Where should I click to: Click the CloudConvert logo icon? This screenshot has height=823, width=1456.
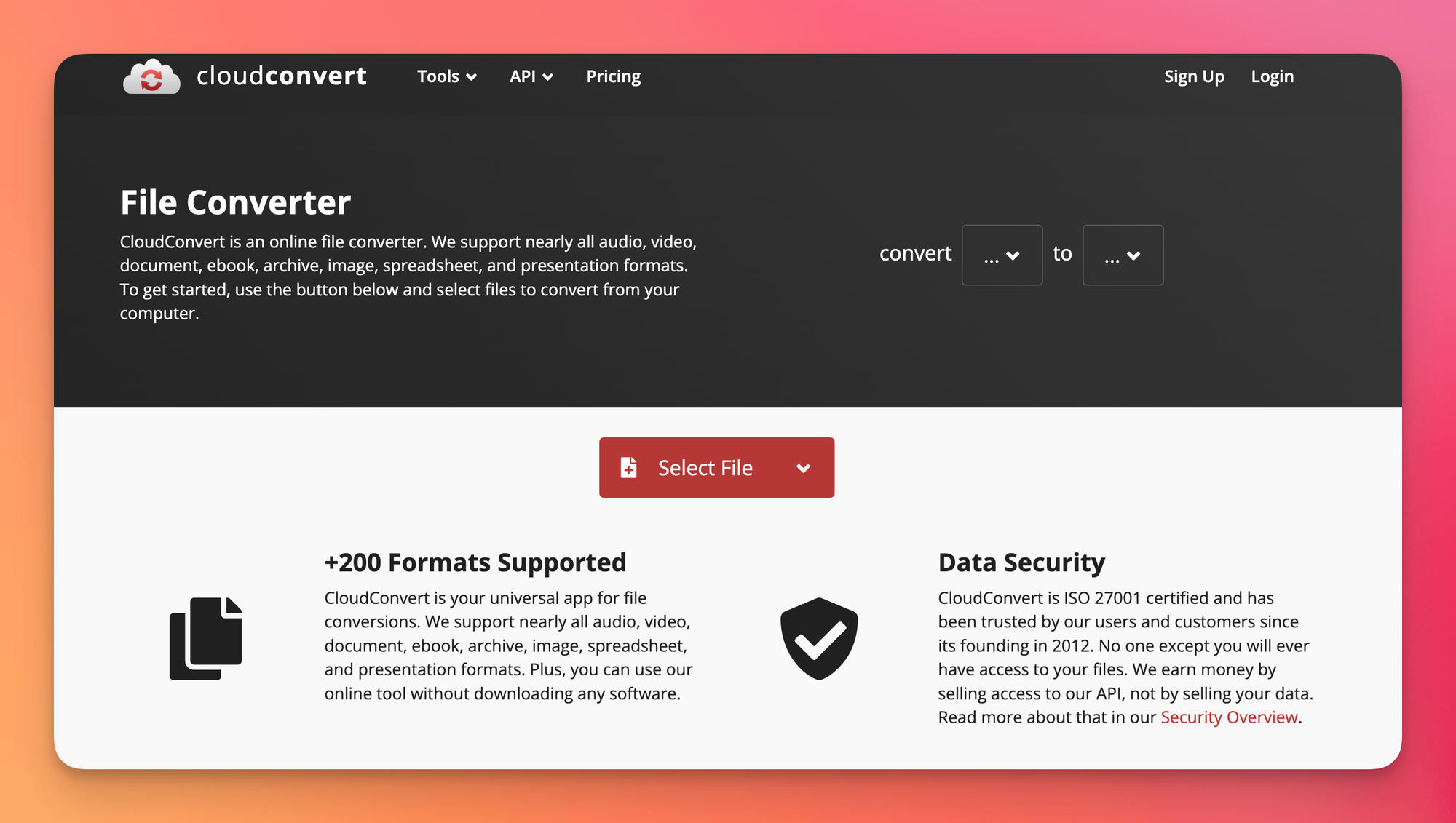pos(154,76)
